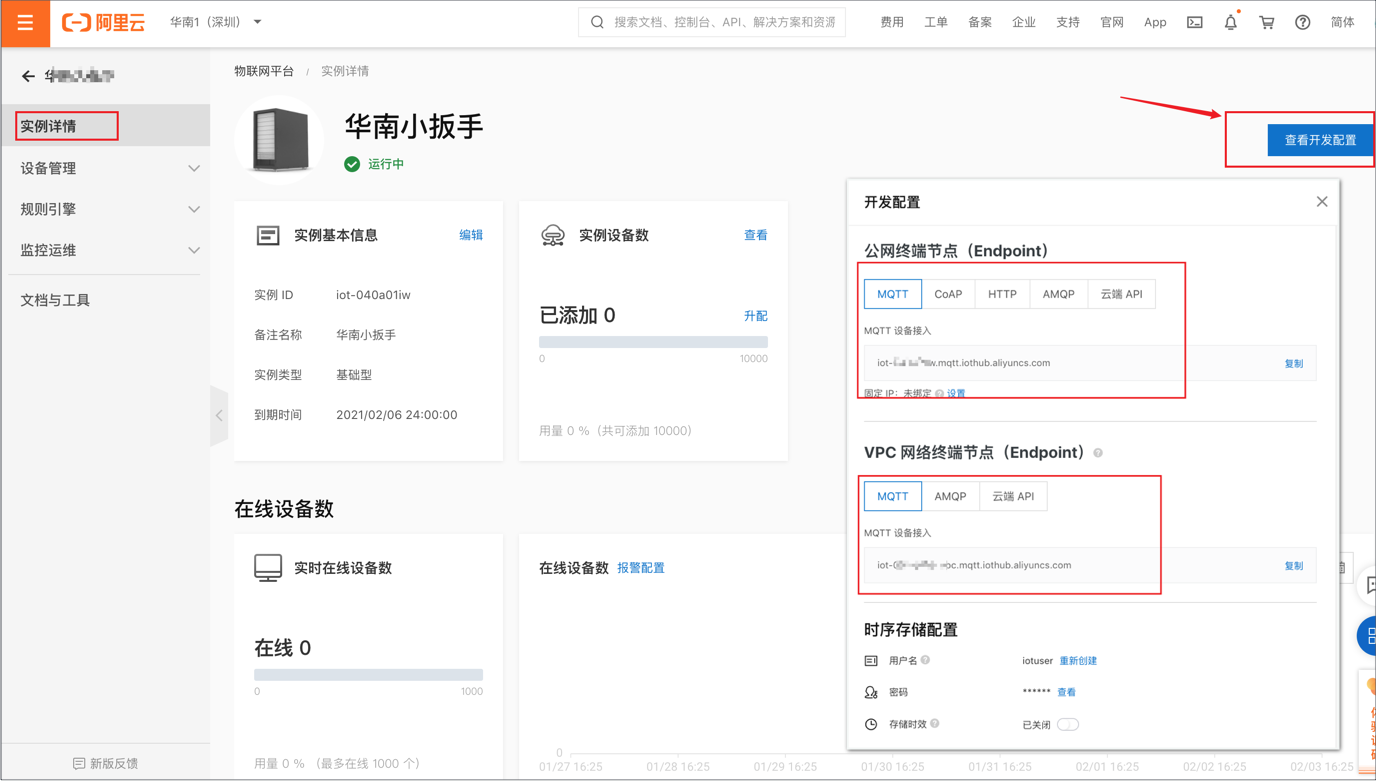The image size is (1376, 781).
Task: Click the 实例设备数 cloud device icon
Action: tap(553, 235)
